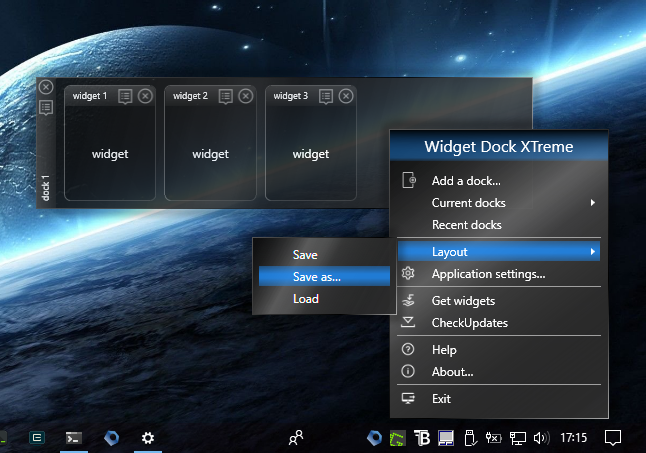Open 'About...' menu entry
The height and width of the screenshot is (453, 646).
click(499, 372)
